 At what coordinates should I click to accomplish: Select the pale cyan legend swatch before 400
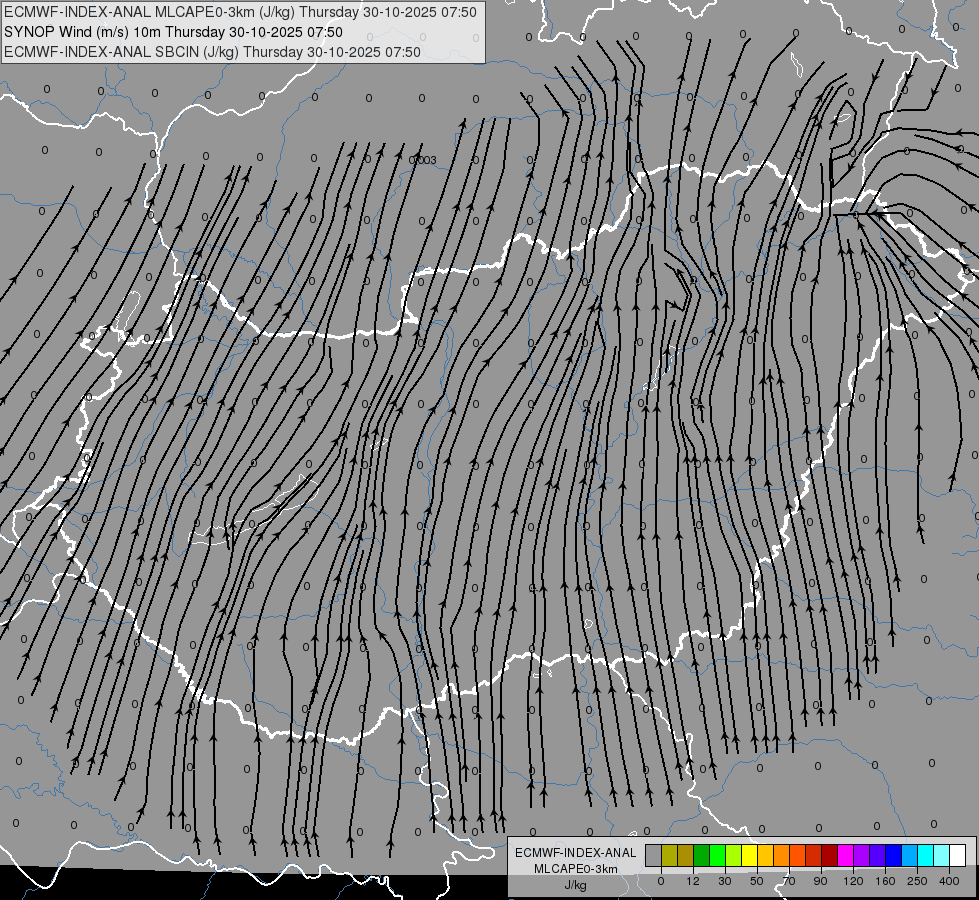pos(942,855)
